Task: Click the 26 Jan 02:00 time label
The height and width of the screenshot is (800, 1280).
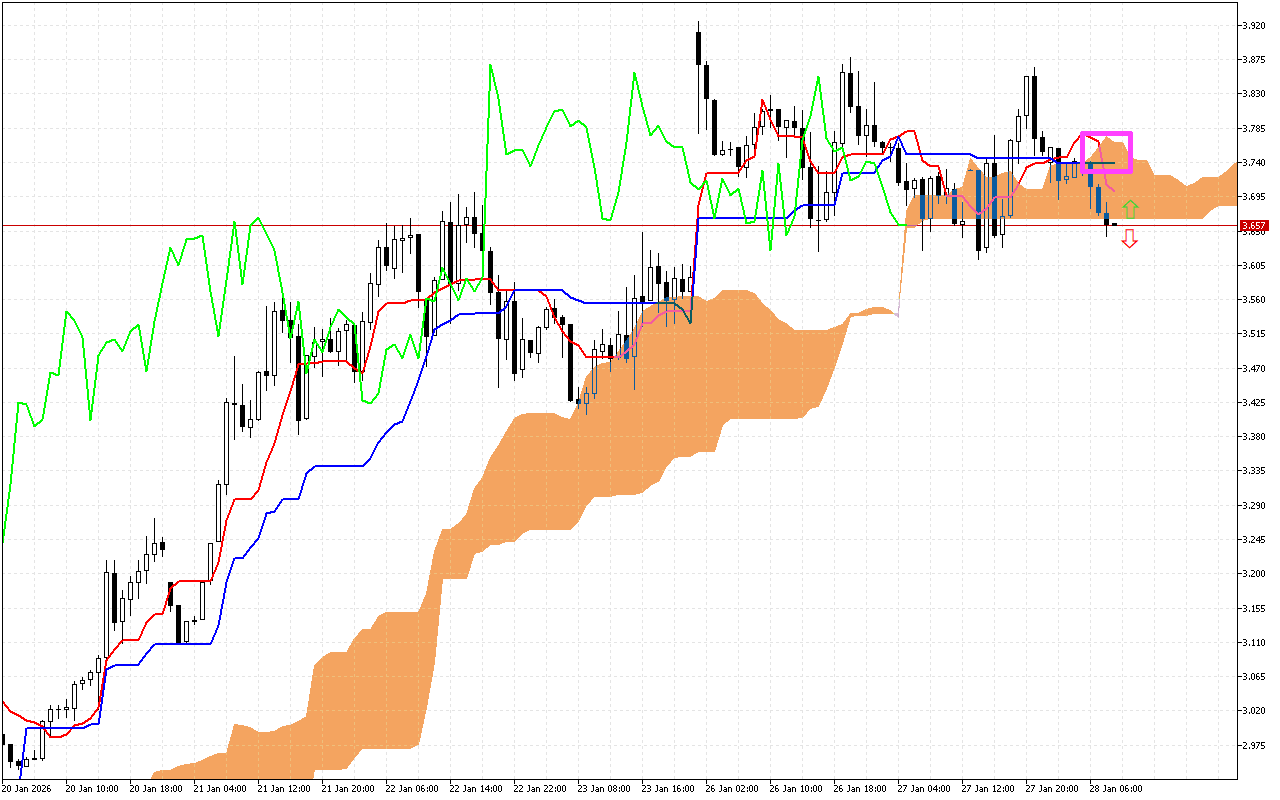Action: [732, 788]
